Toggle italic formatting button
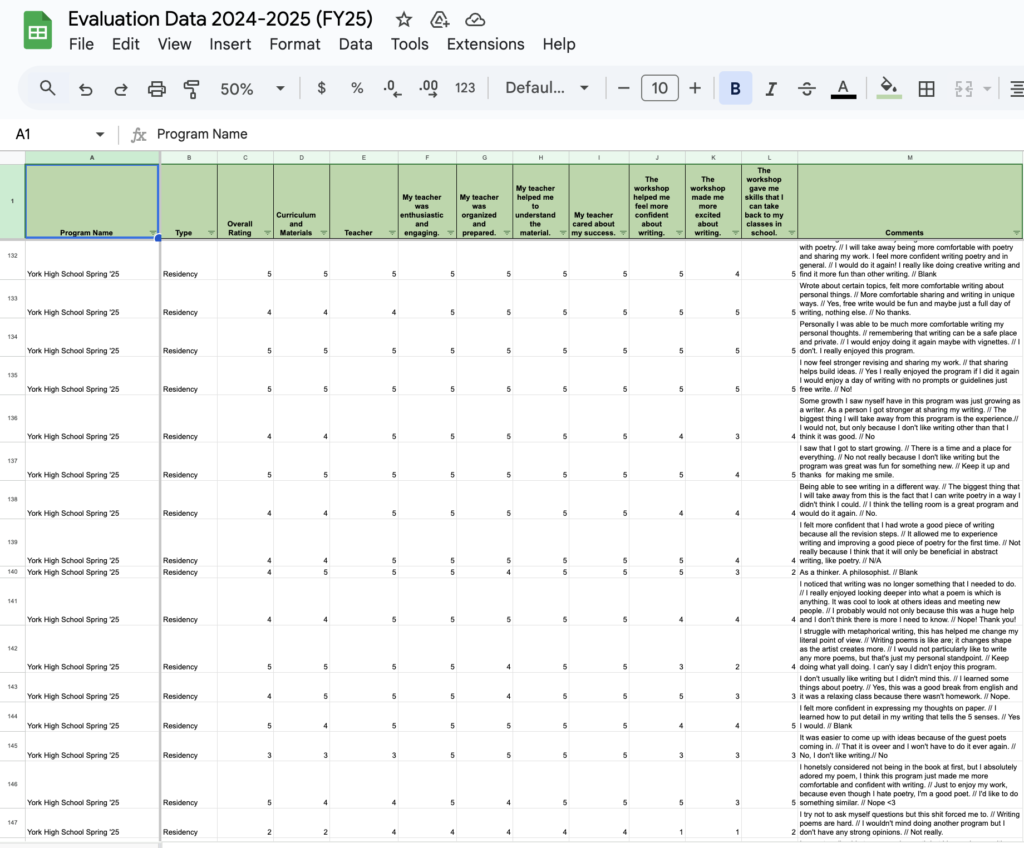The height and width of the screenshot is (848, 1024). tap(771, 88)
